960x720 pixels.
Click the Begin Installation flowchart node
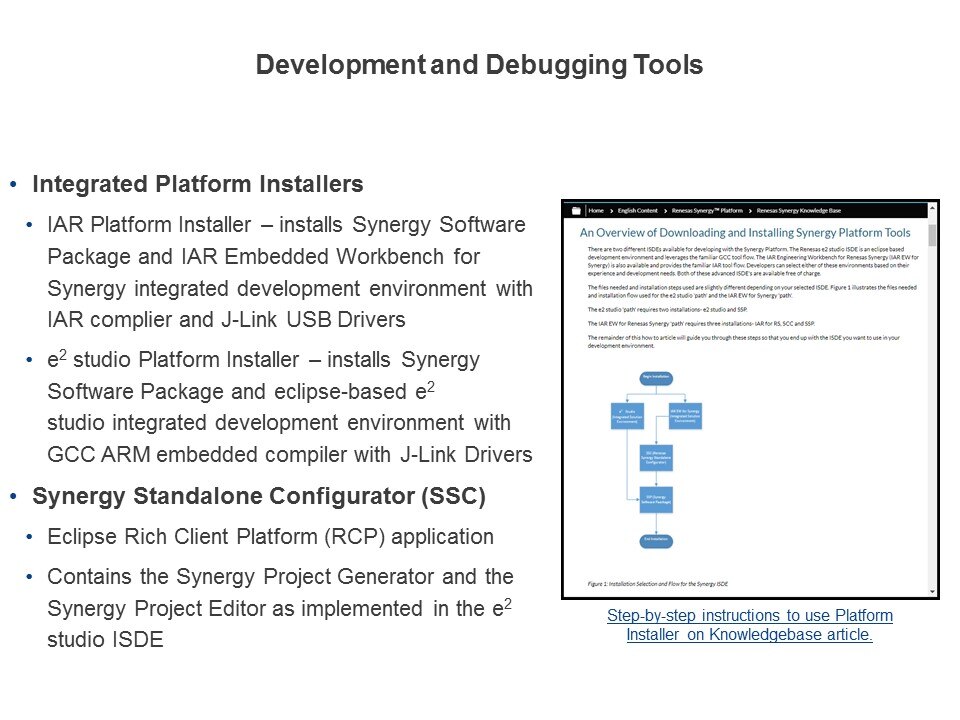656,377
